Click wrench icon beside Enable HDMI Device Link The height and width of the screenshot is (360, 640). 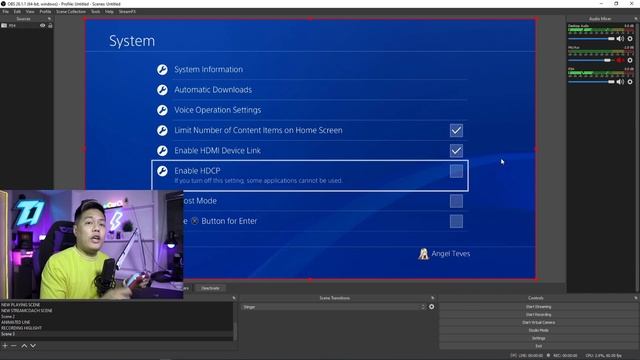(162, 151)
